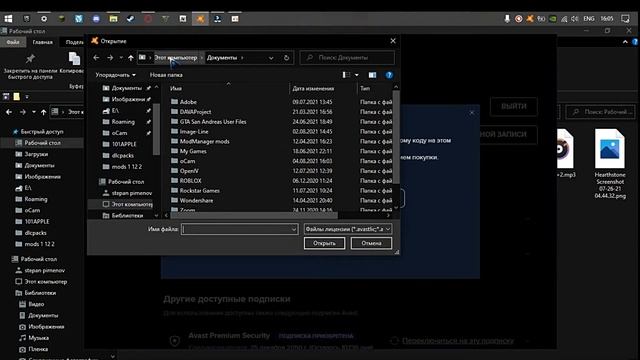640x360 pixels.
Task: Select the My Games folder
Action: pos(193,151)
